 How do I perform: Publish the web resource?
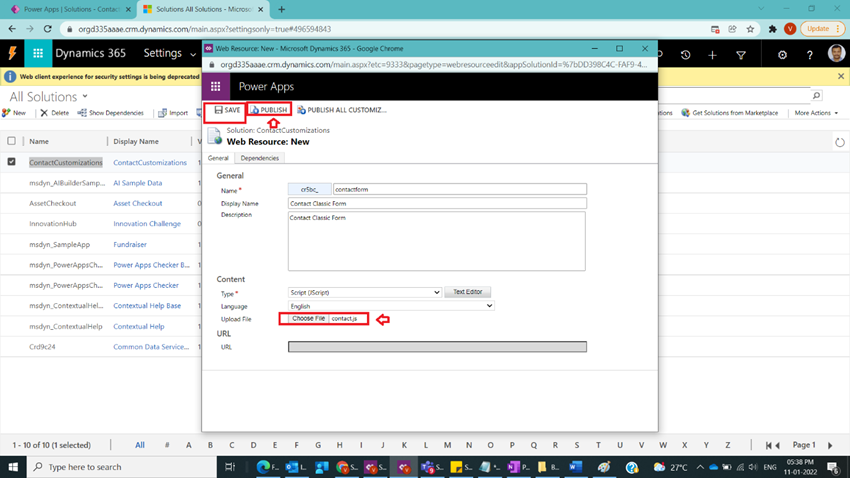pos(269,109)
